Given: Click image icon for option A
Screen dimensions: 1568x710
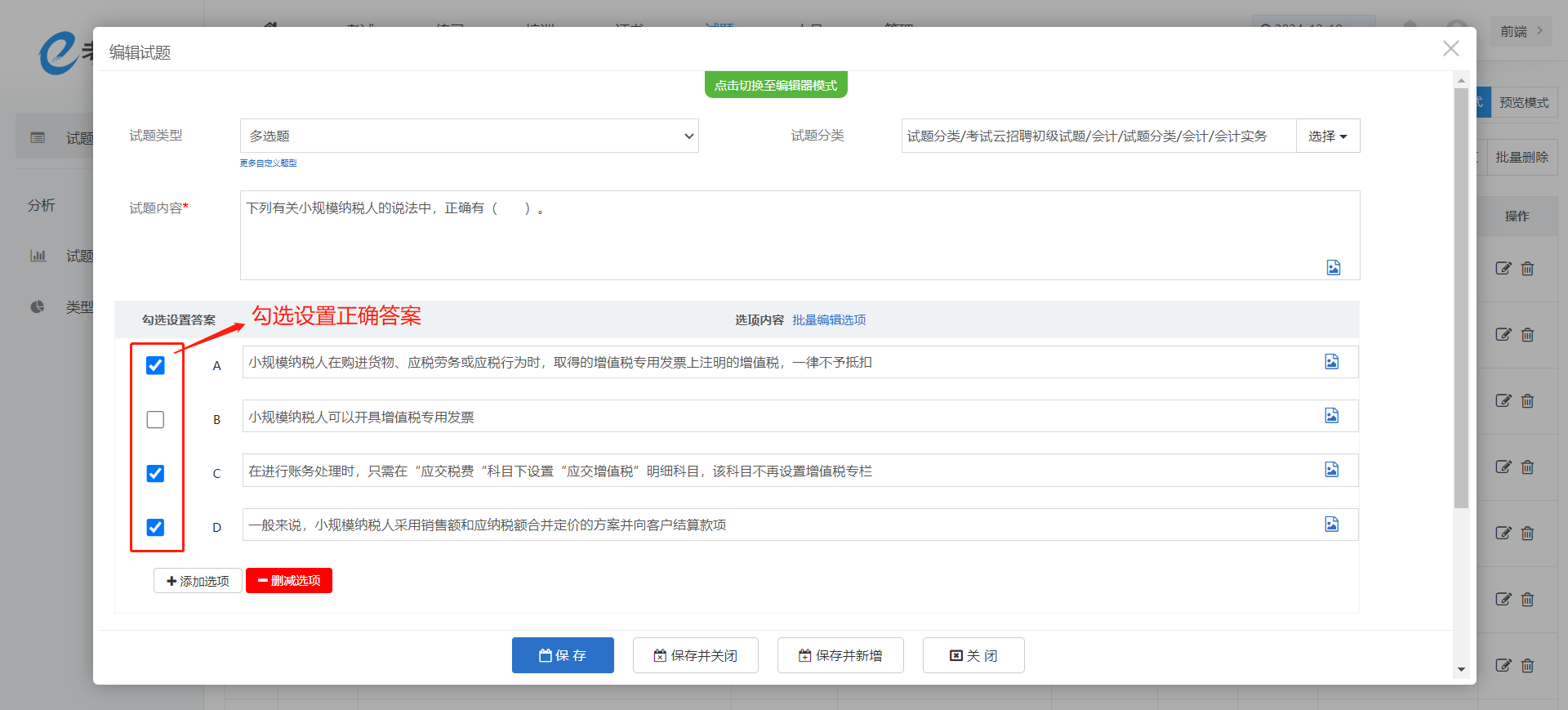Looking at the screenshot, I should [x=1331, y=362].
